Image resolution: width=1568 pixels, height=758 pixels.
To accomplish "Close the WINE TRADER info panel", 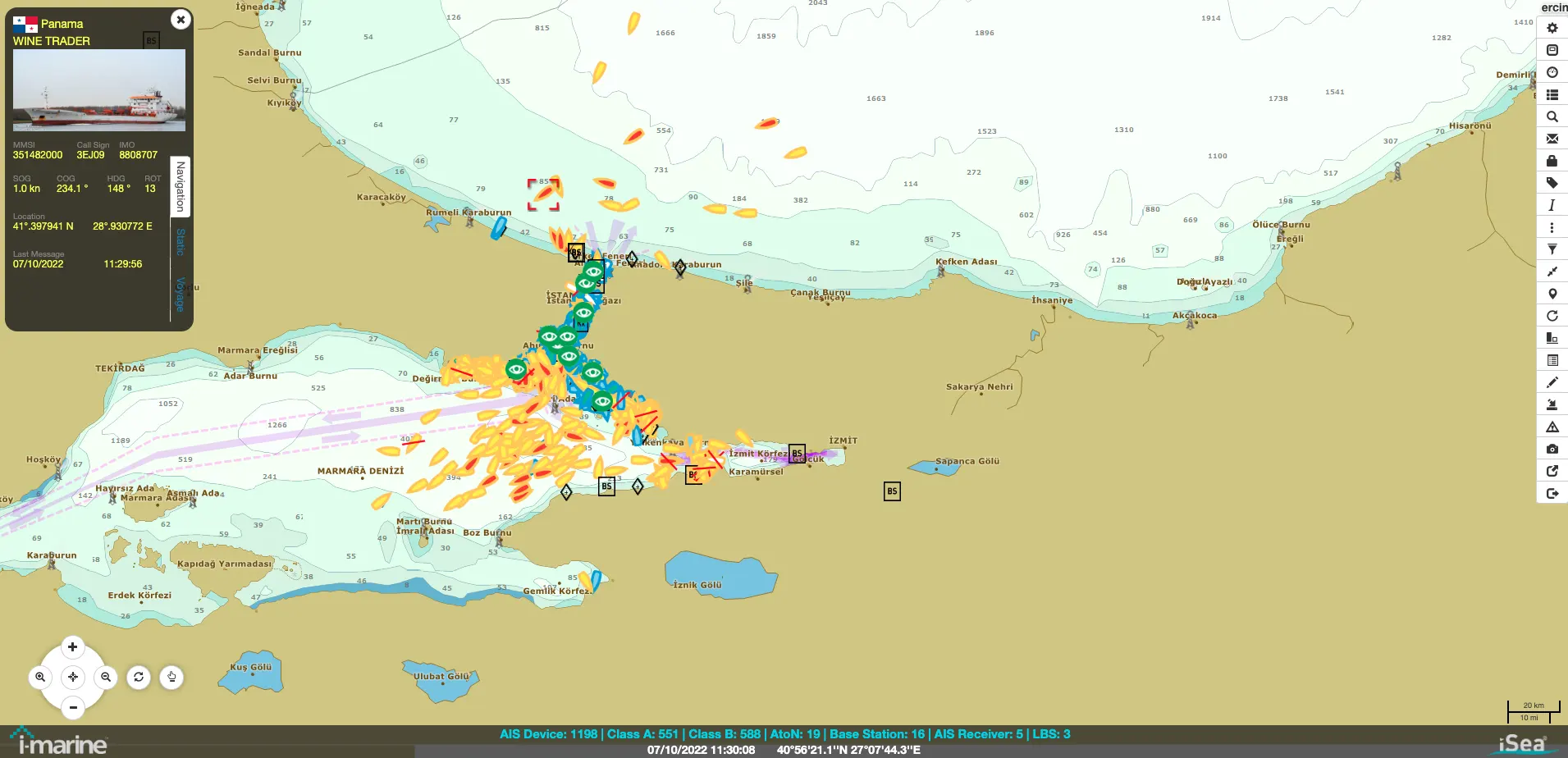I will point(181,20).
